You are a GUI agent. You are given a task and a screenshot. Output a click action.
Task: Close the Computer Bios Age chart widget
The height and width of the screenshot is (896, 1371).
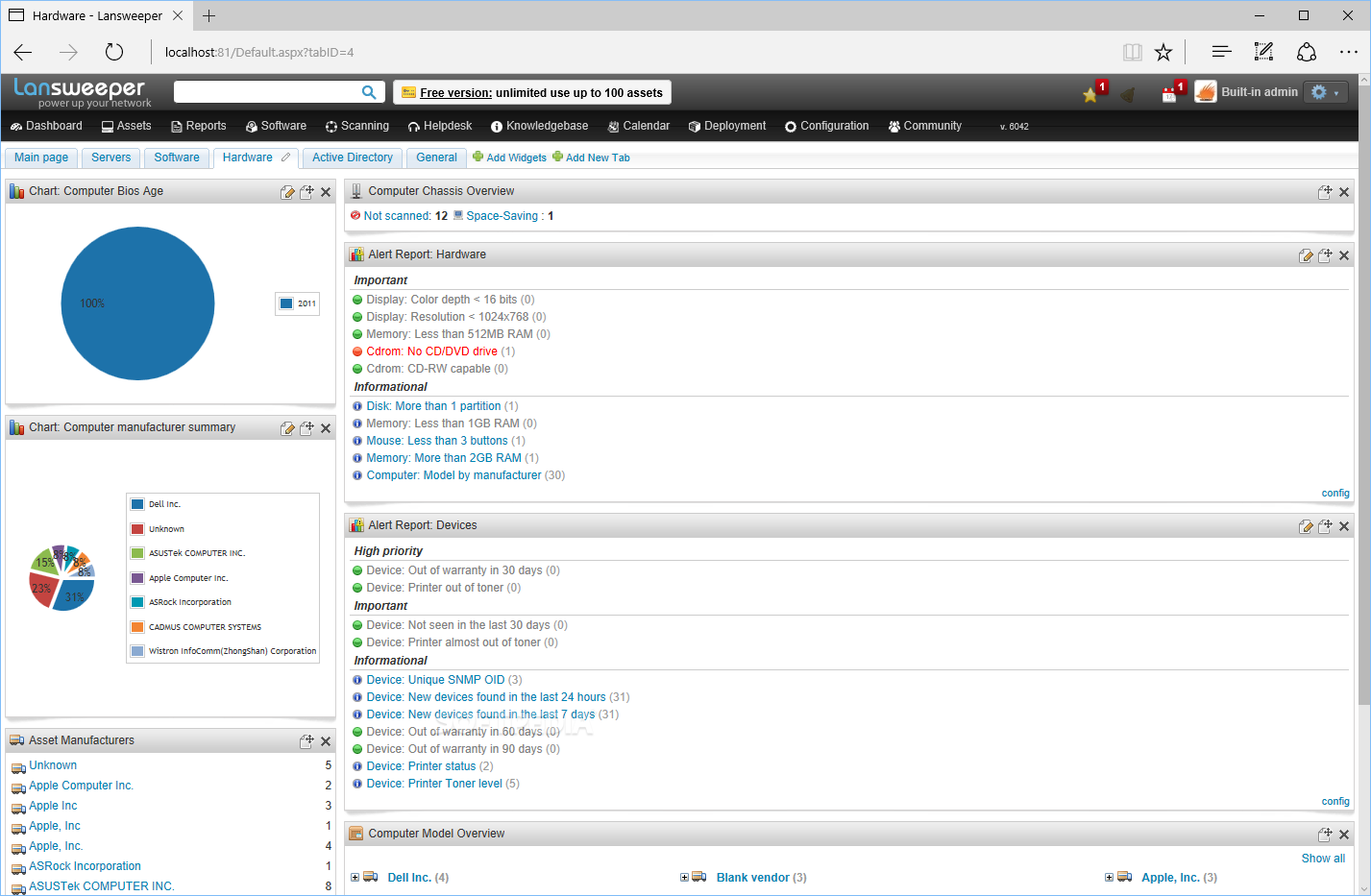coord(326,192)
